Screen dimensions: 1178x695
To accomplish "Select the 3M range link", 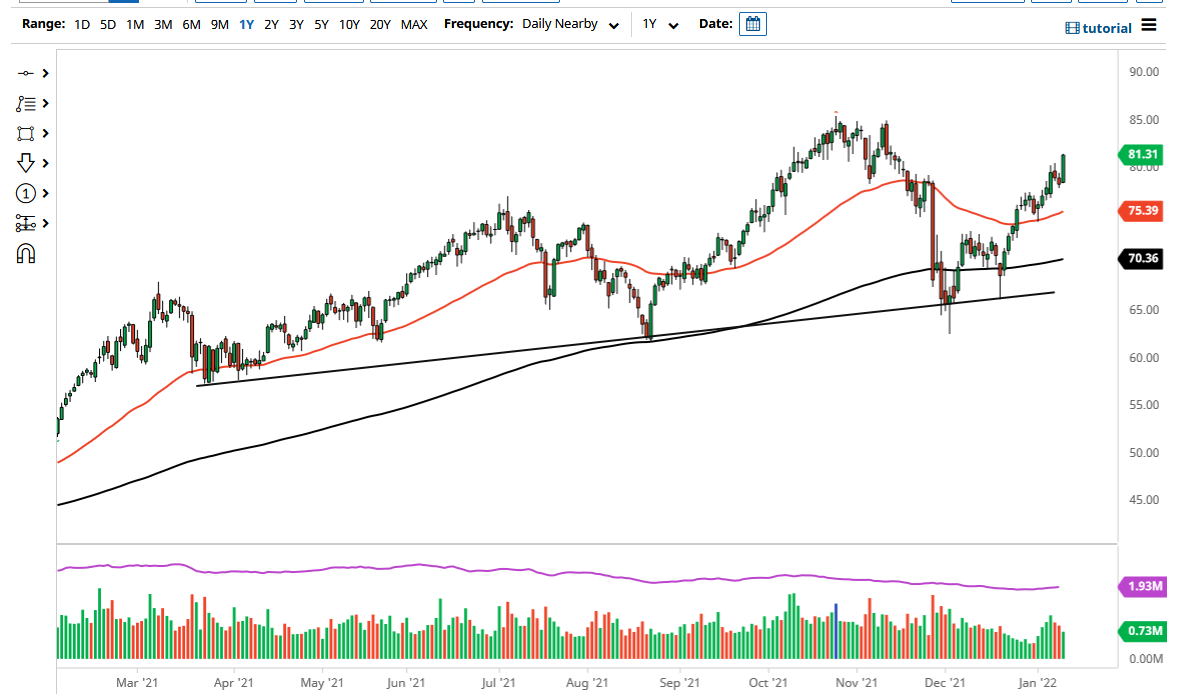I will click(163, 24).
